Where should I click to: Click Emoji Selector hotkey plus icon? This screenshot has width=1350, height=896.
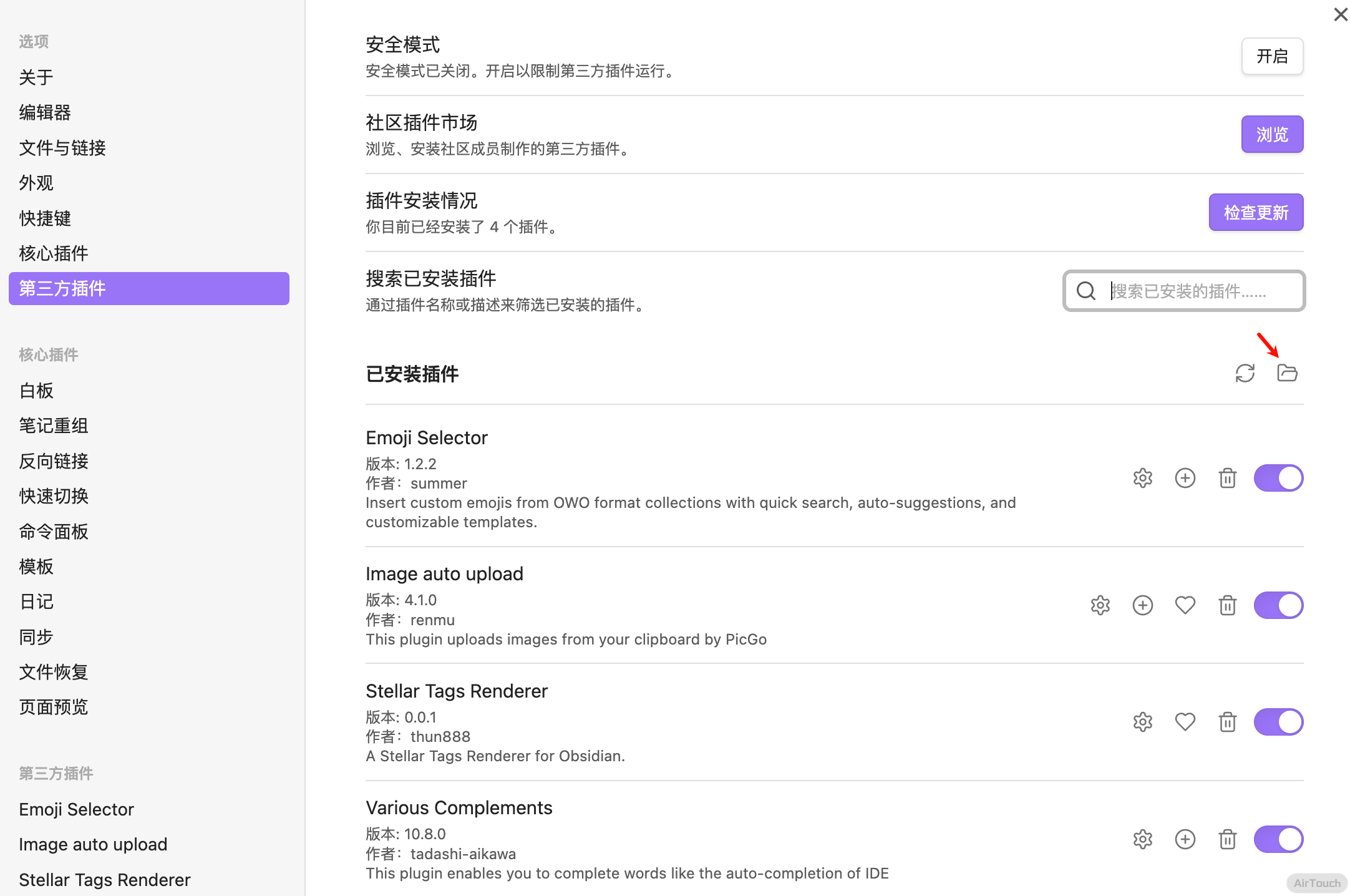point(1185,478)
